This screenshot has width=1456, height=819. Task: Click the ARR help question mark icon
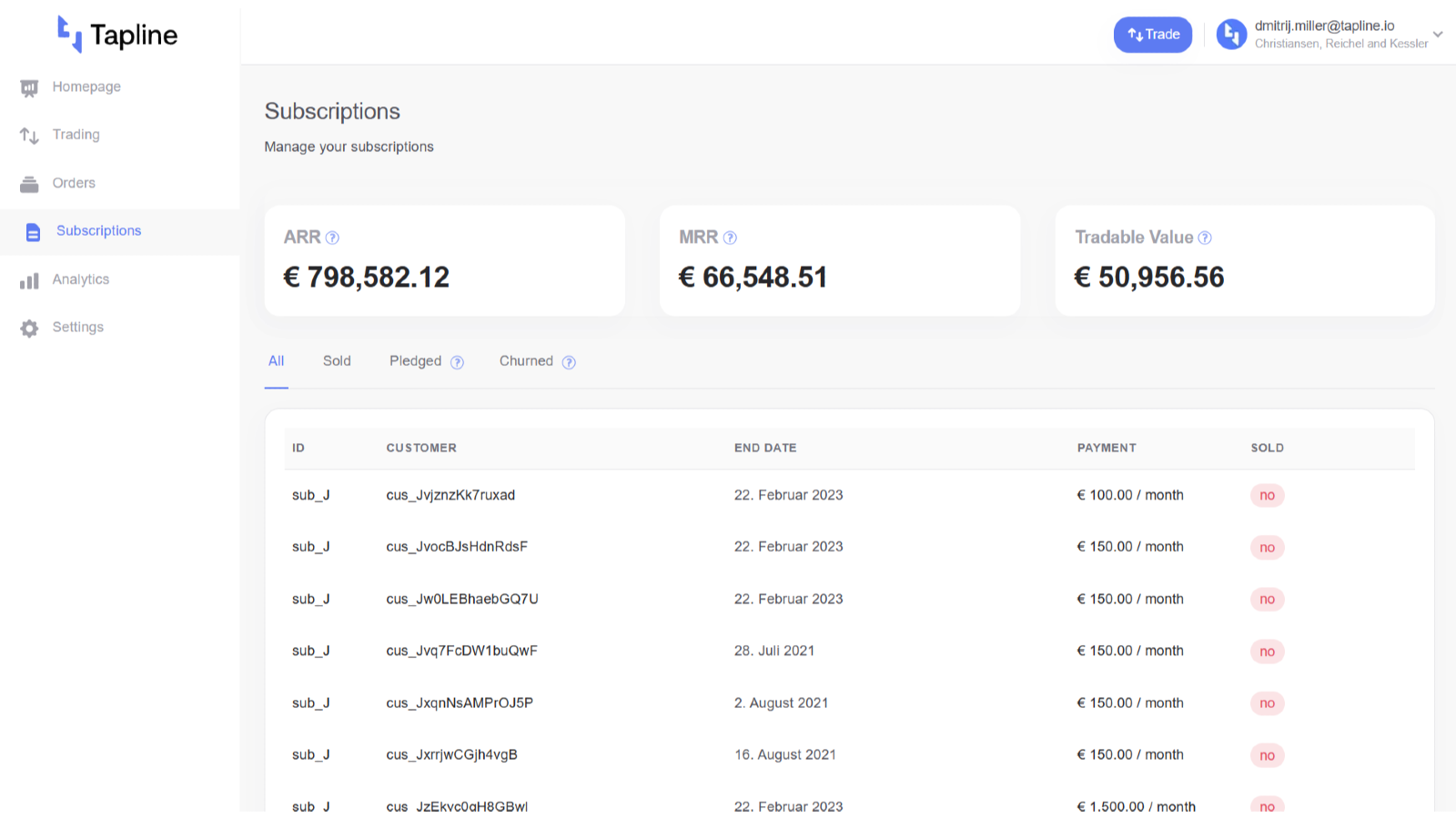(332, 238)
